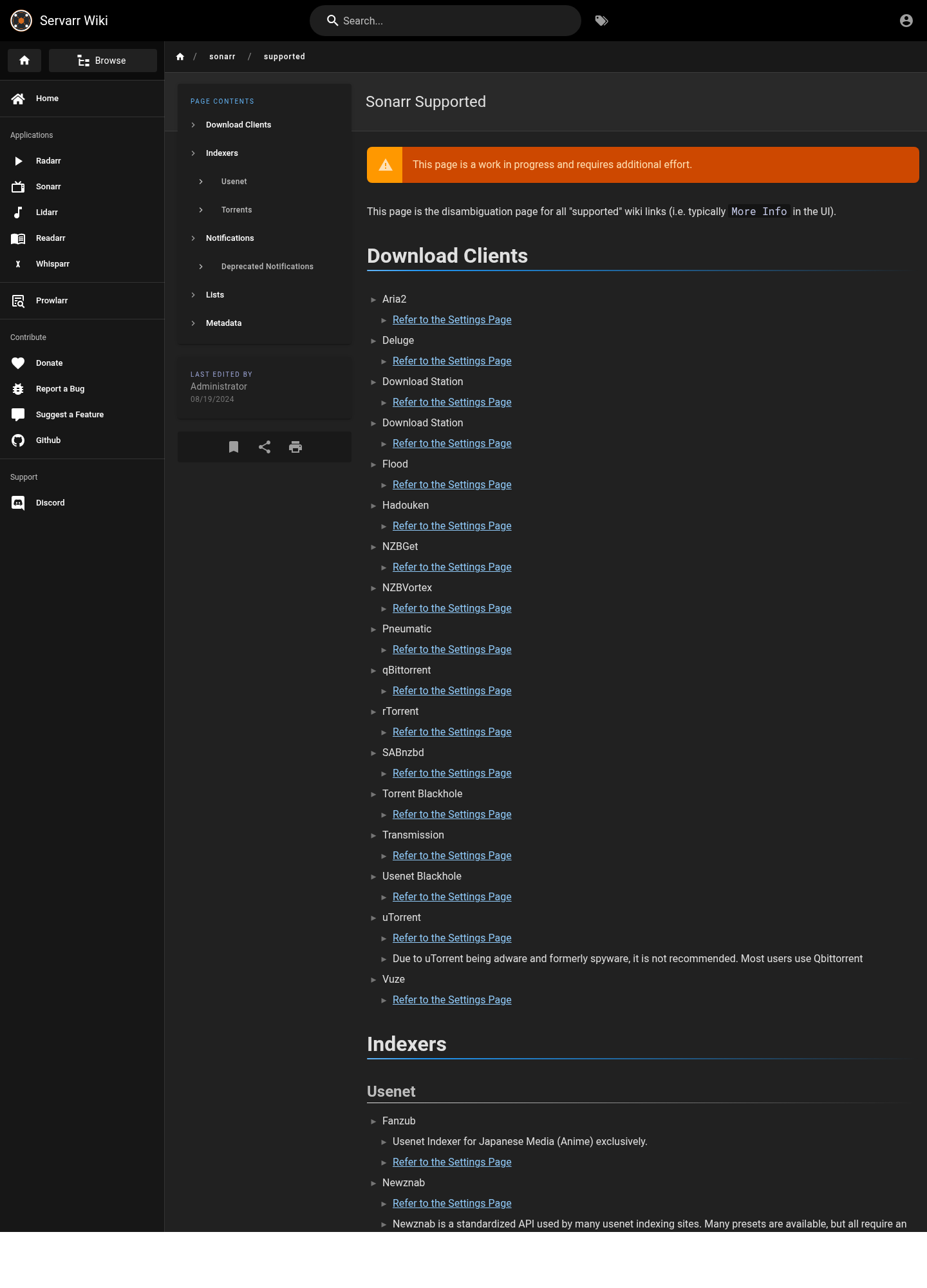
Task: Open the user account icon
Action: tap(906, 21)
